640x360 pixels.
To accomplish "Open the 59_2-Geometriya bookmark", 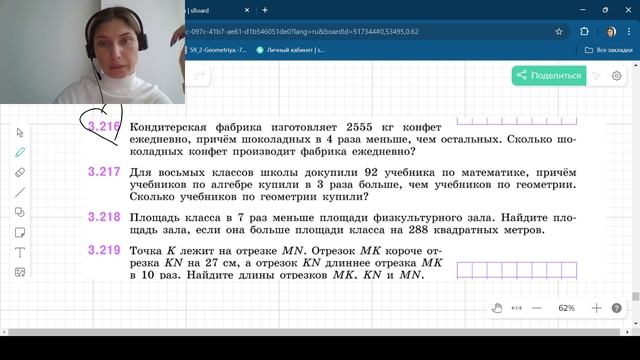I will (x=218, y=50).
